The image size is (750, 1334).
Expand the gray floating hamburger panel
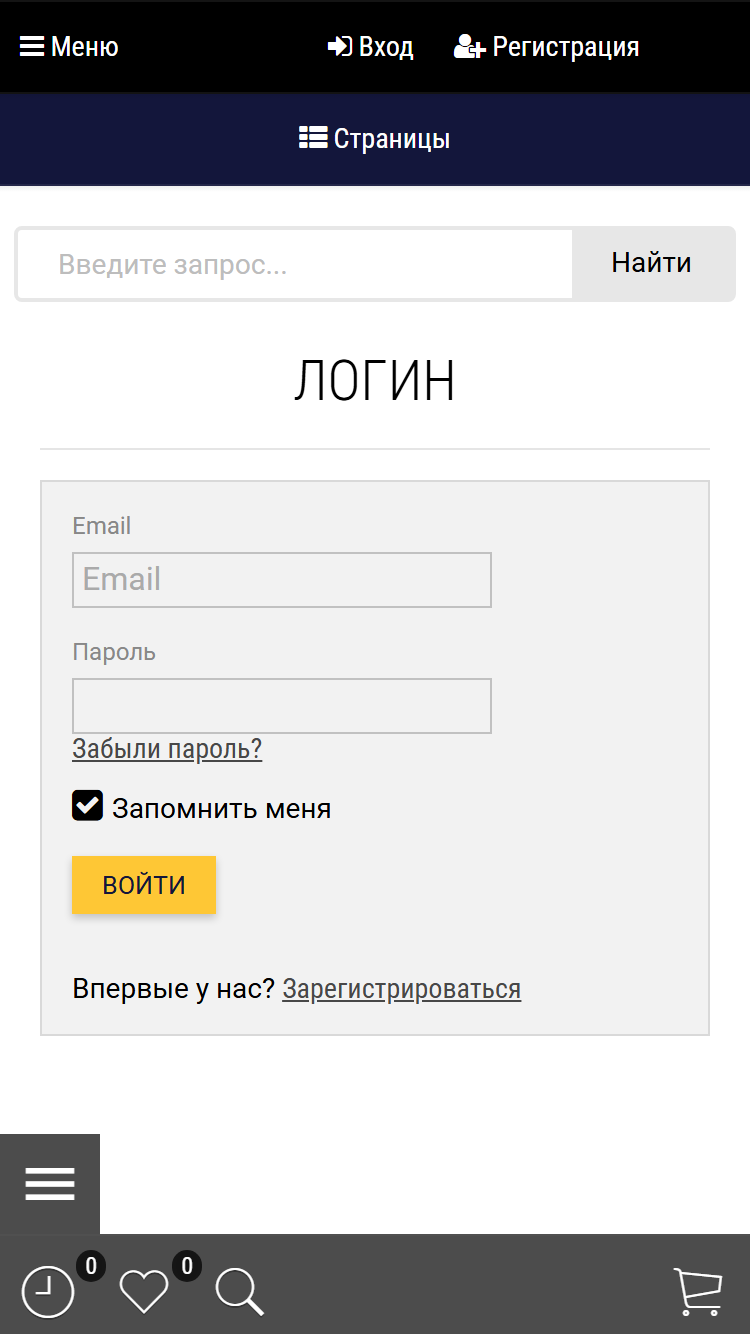tap(50, 1184)
